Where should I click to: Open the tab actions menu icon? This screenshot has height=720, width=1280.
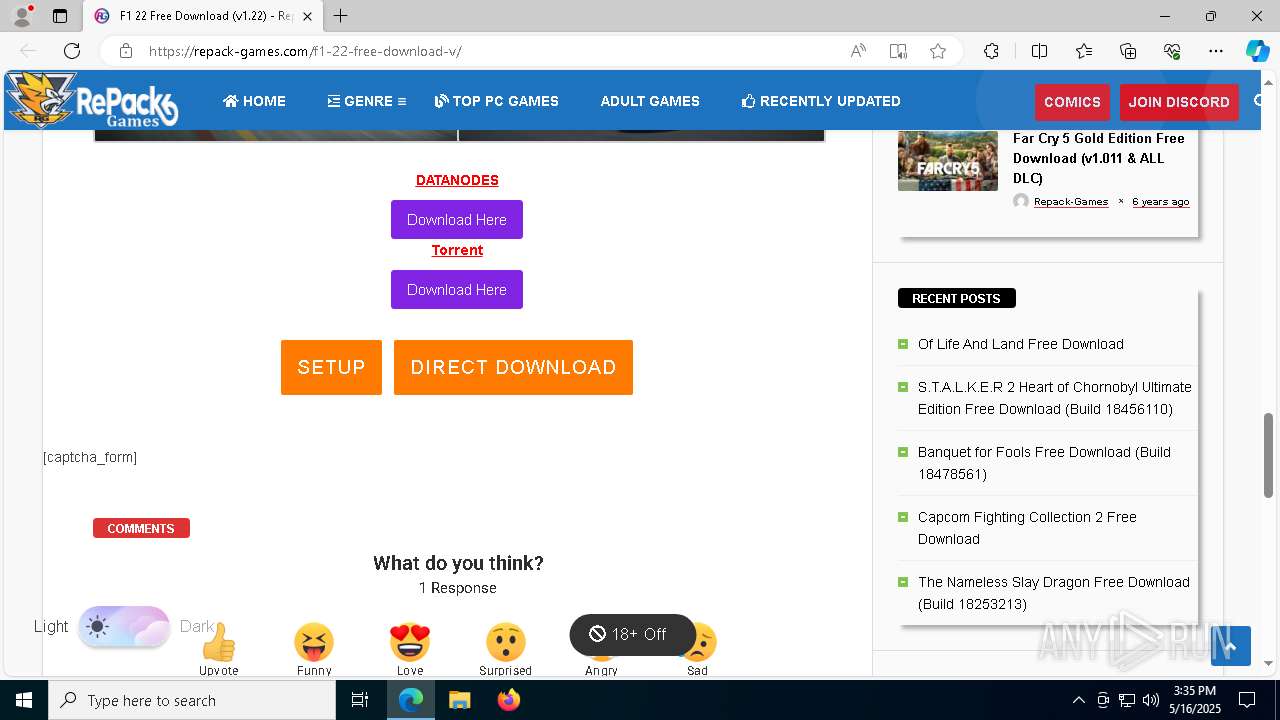(x=60, y=16)
